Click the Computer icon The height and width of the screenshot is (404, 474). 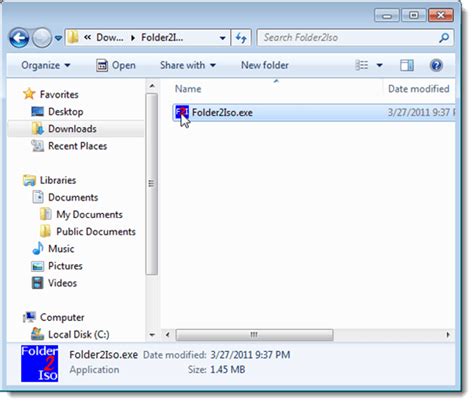[29, 317]
